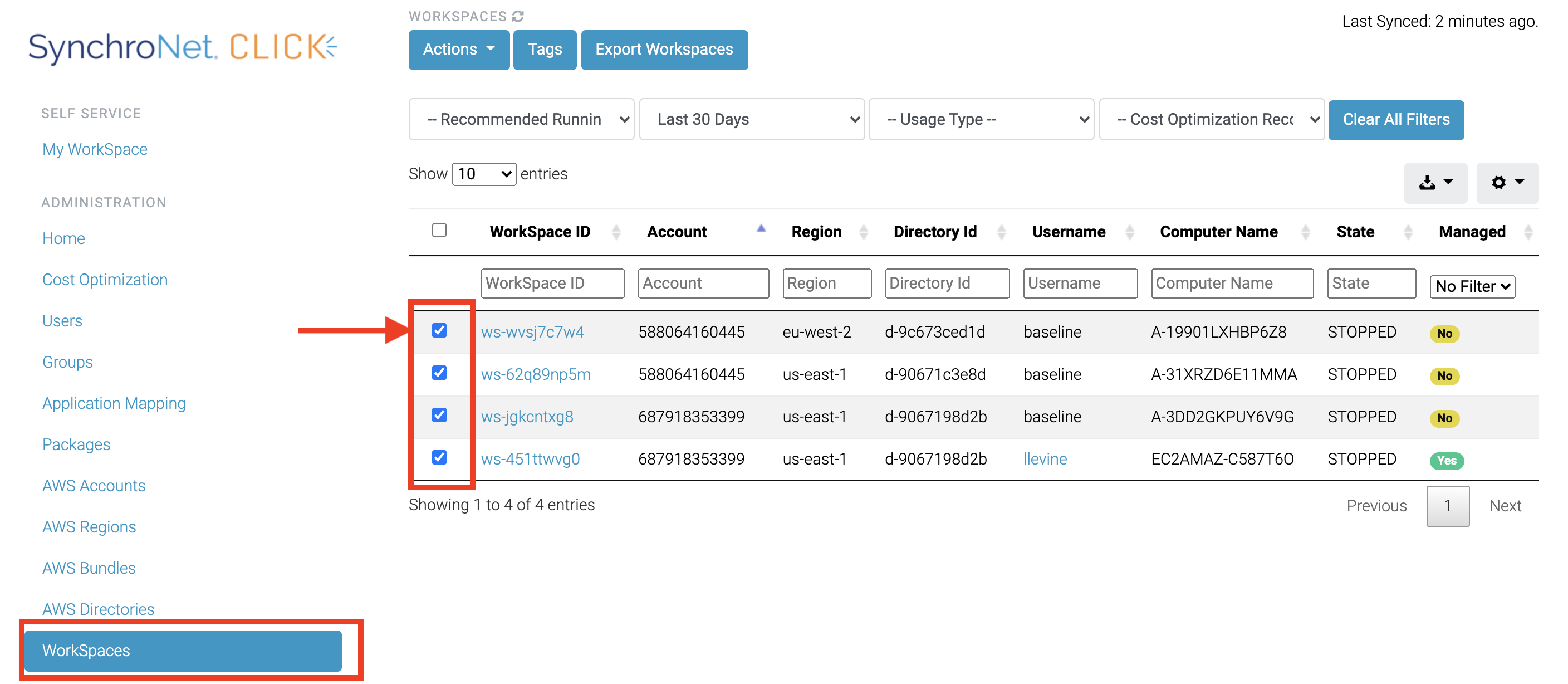Click computer name EC2AMAZ-C587T6O

pos(1222,459)
